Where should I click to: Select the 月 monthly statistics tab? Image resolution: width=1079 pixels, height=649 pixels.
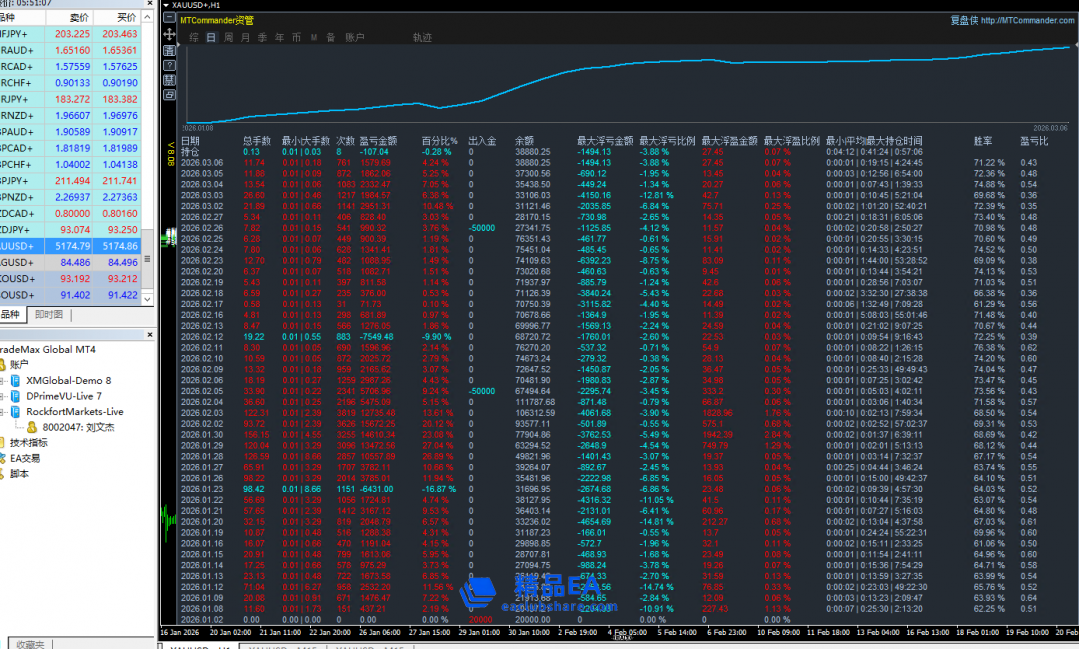(245, 37)
